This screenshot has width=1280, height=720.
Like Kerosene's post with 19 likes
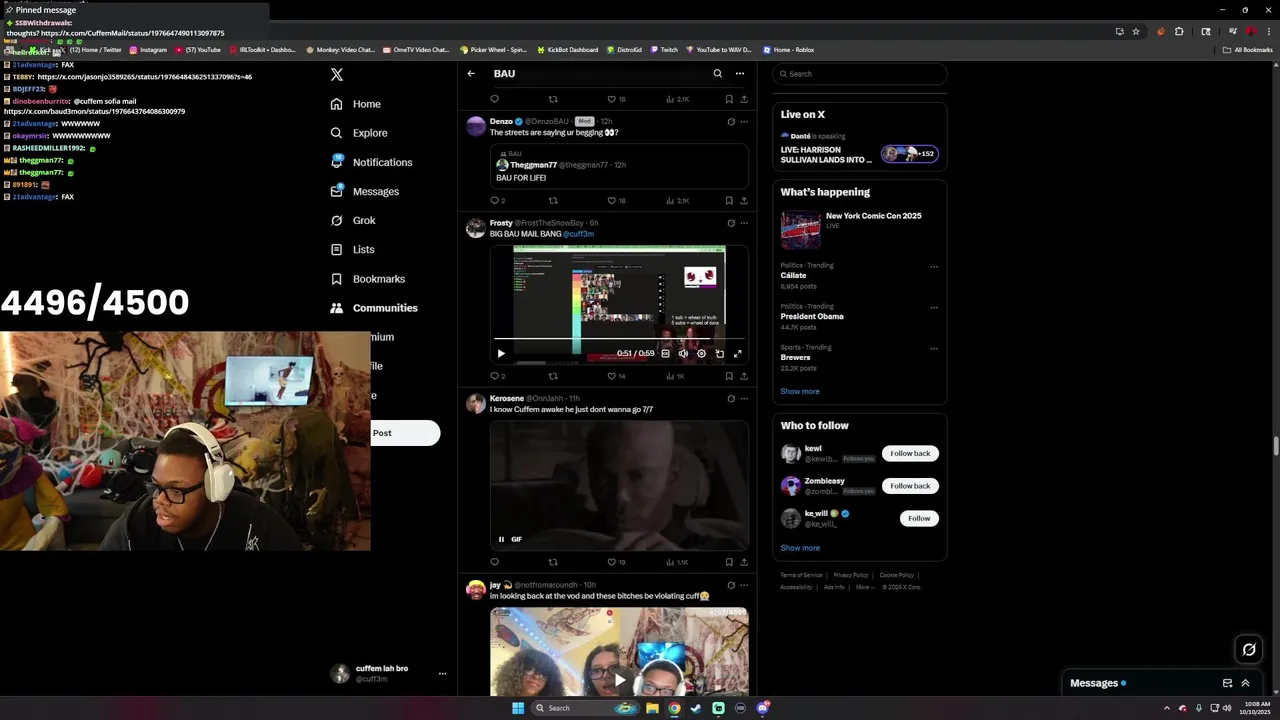(616, 563)
